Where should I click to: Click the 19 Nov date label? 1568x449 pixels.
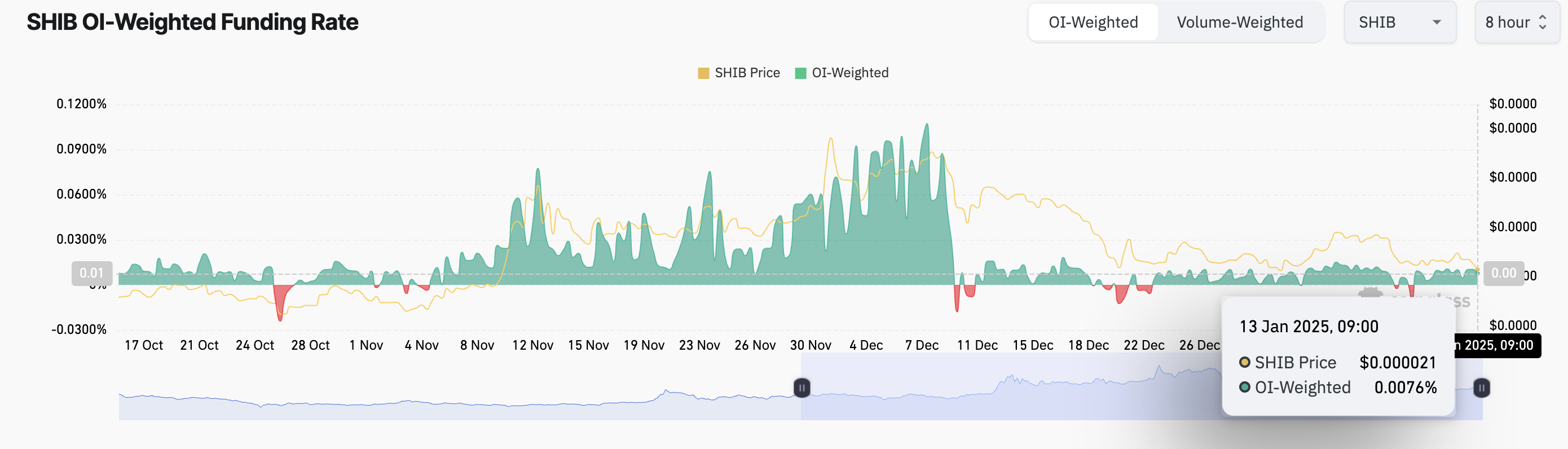(644, 346)
